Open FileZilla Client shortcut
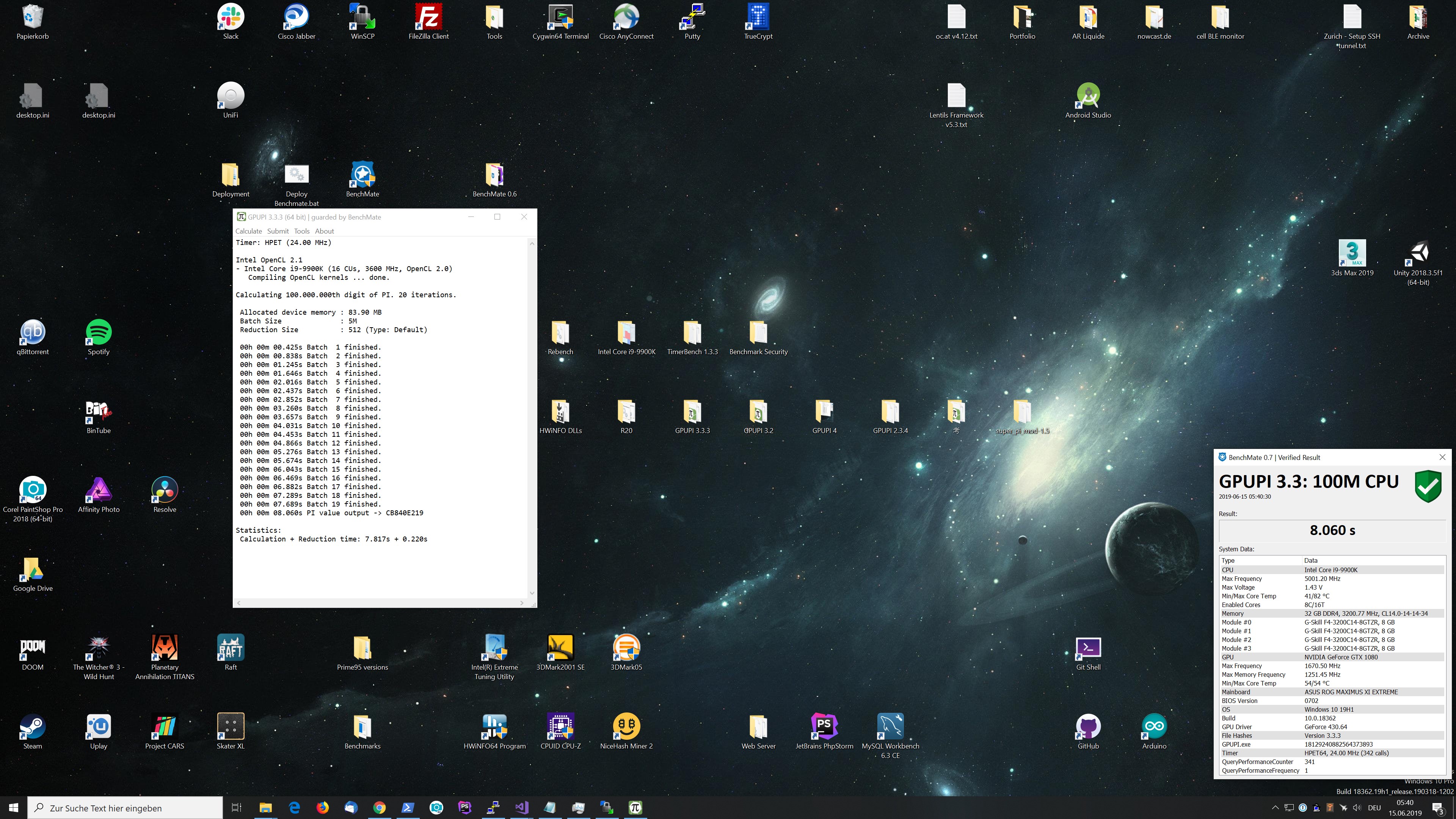The image size is (1456, 819). (x=428, y=22)
